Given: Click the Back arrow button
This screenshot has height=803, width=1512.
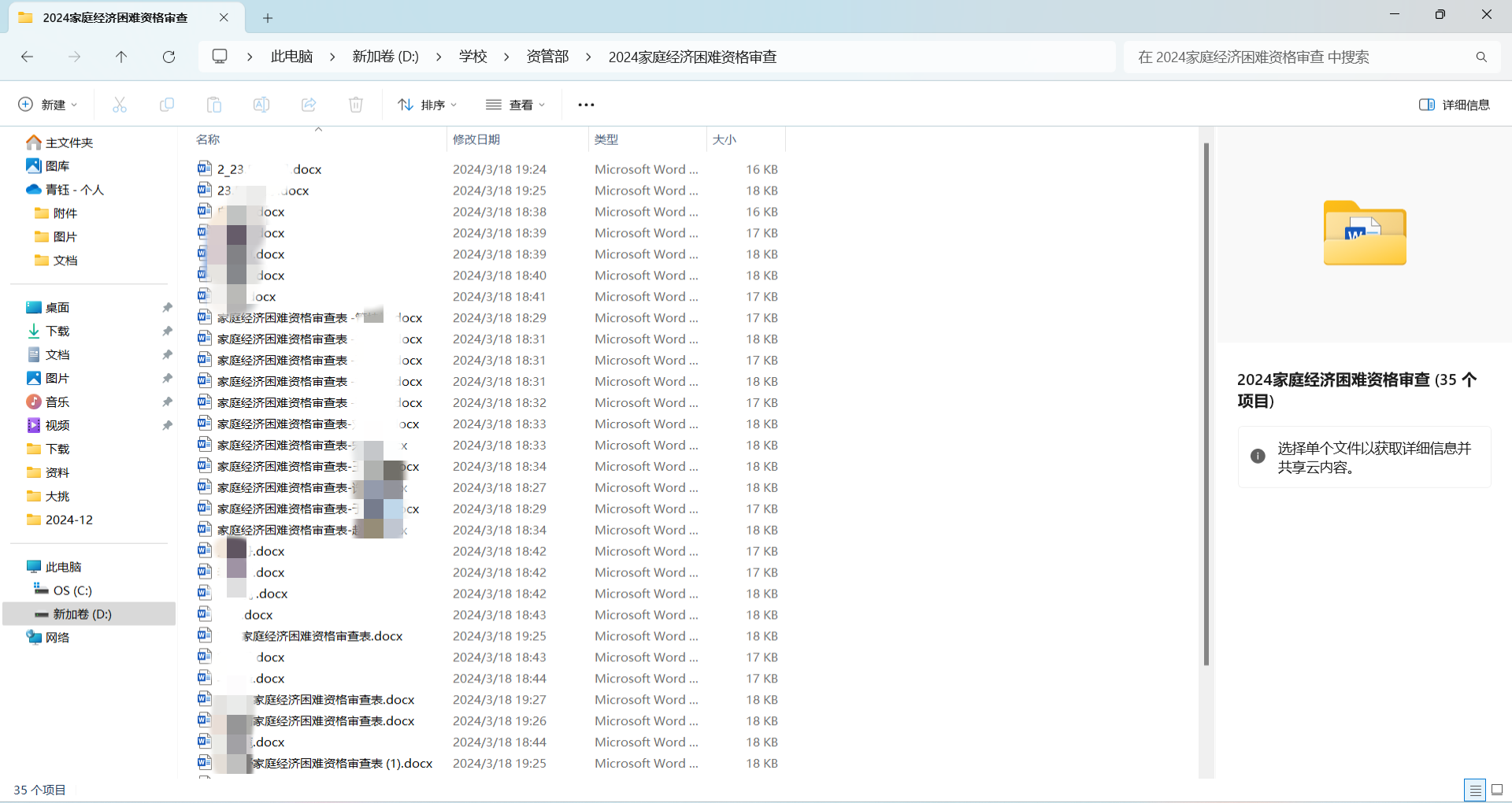Looking at the screenshot, I should click(28, 57).
